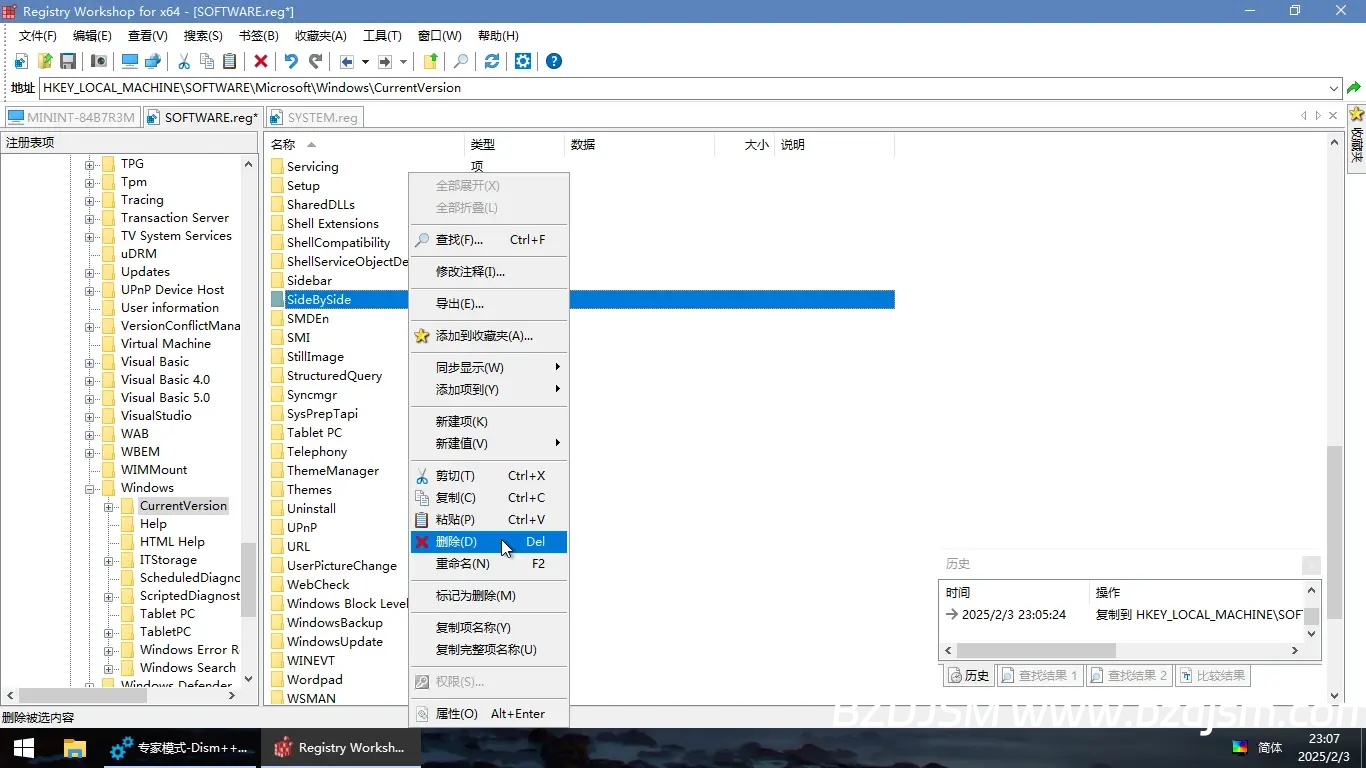This screenshot has height=768, width=1366.
Task: Navigate back with the left arrow icon
Action: point(347,61)
